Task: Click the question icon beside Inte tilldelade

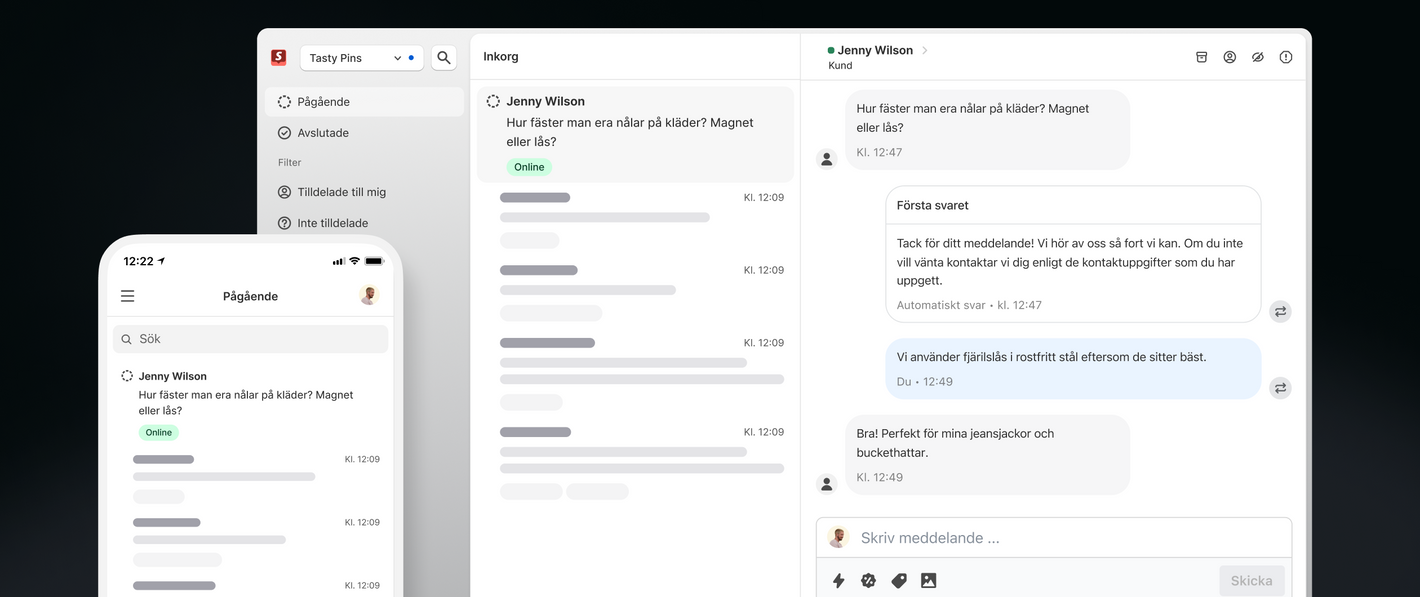Action: coord(284,223)
